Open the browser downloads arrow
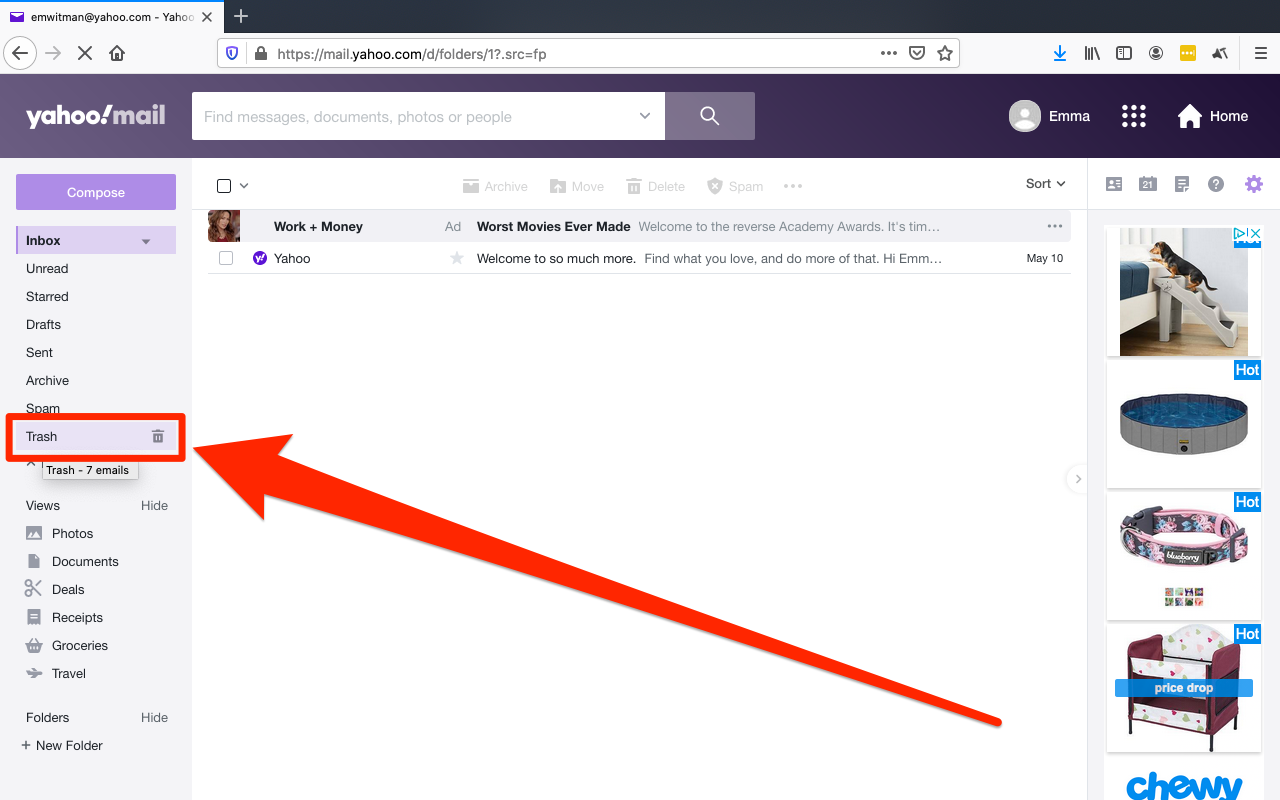1280x800 pixels. tap(1060, 54)
